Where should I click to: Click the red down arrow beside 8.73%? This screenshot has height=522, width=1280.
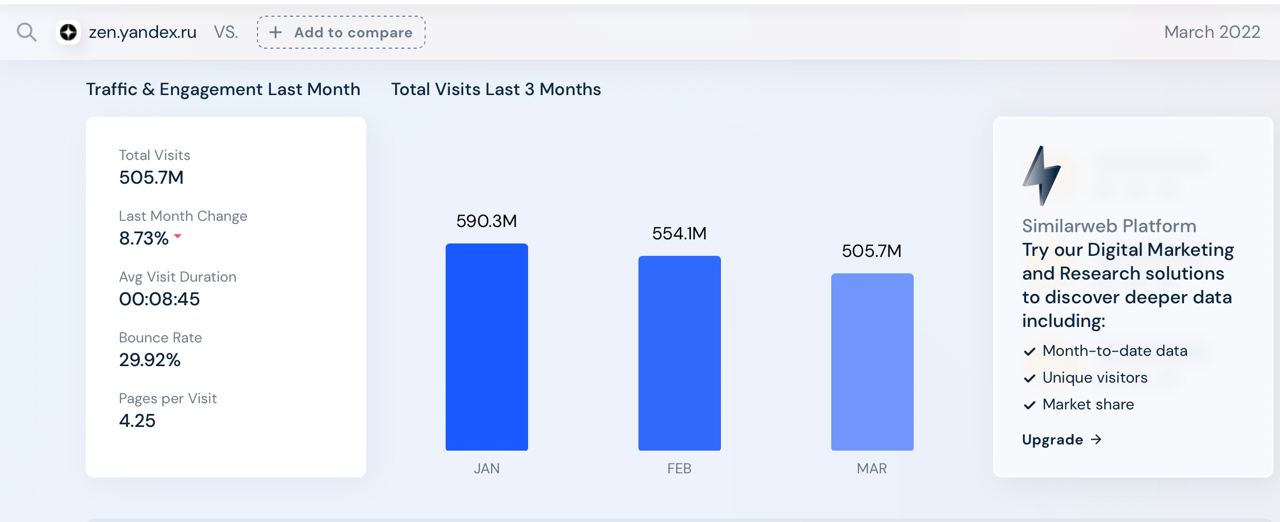point(178,237)
